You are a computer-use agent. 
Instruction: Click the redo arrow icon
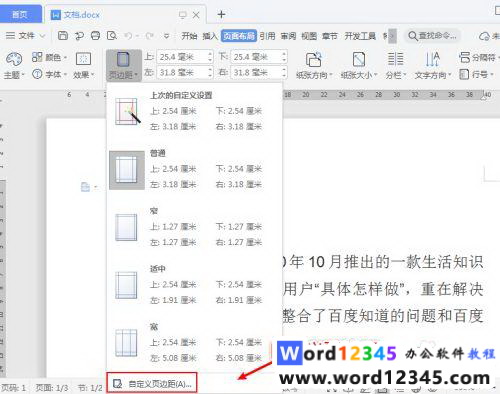[x=149, y=35]
